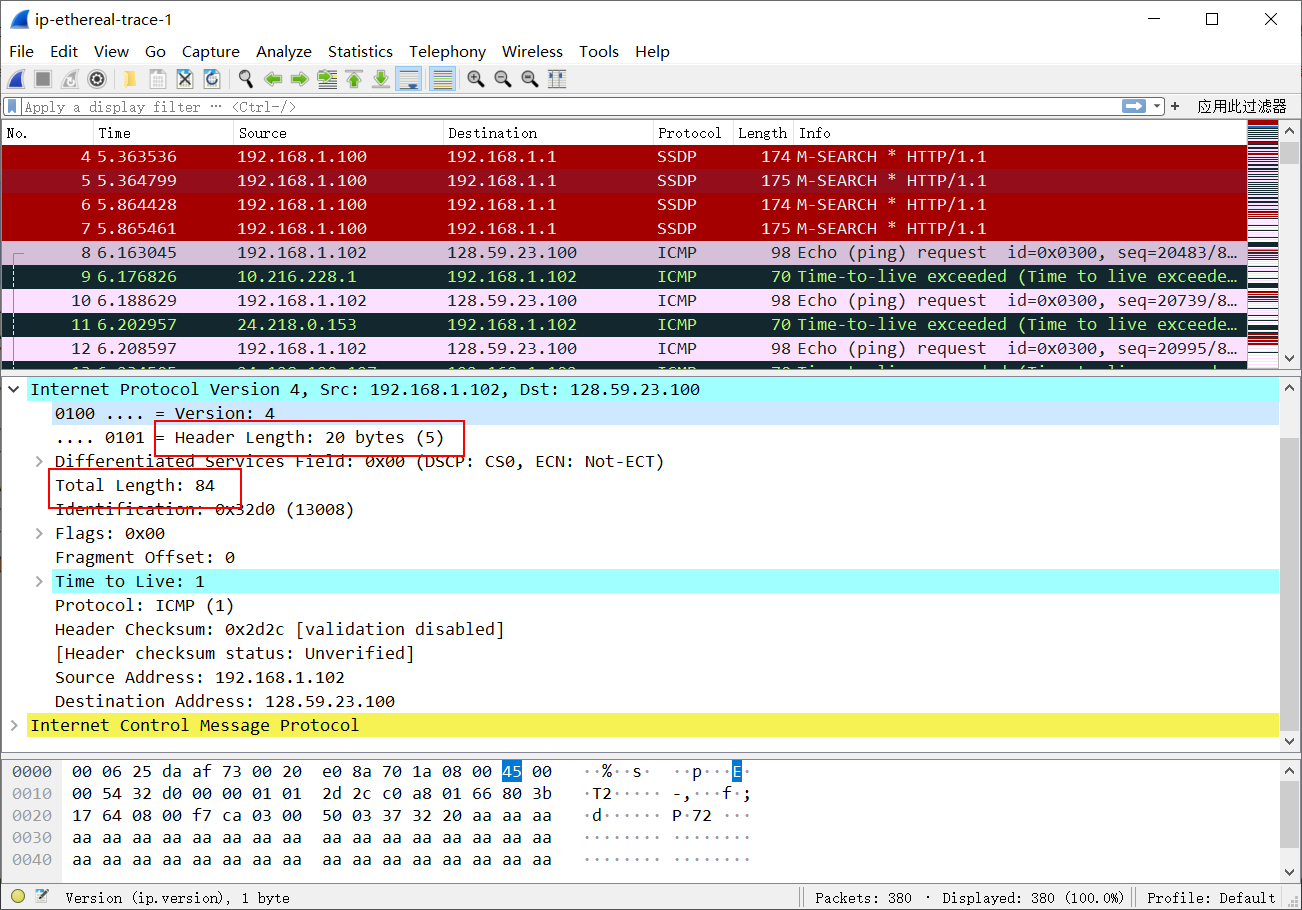Click the plus button to add filter button

[x=1175, y=106]
